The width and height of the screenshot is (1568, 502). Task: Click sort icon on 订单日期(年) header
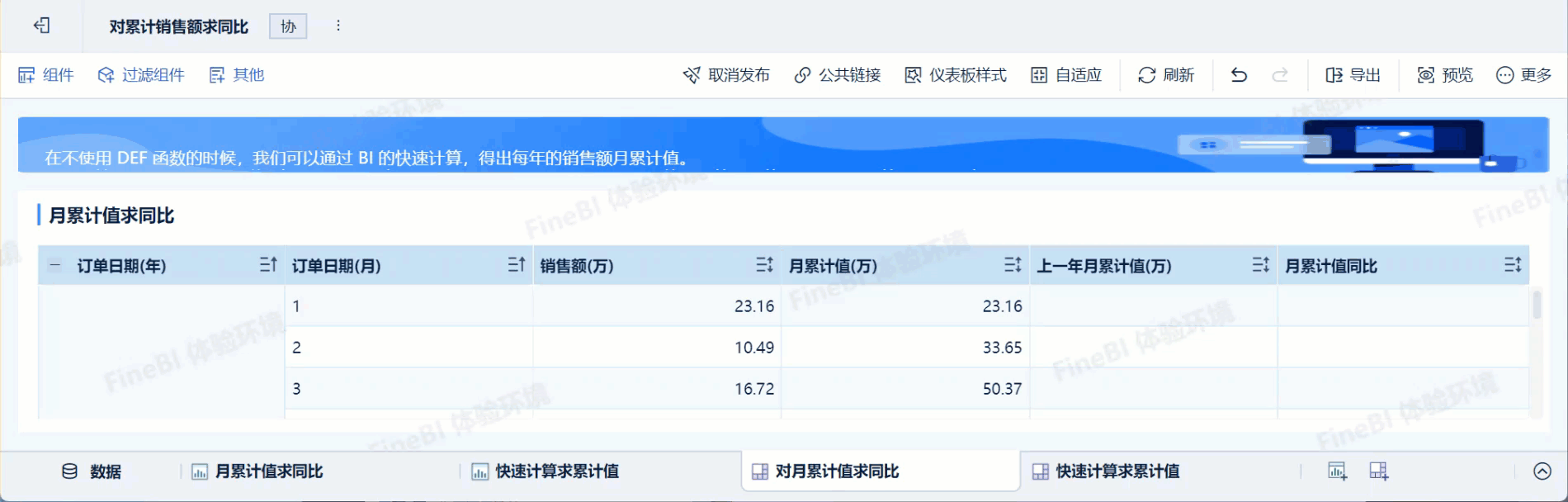click(268, 265)
